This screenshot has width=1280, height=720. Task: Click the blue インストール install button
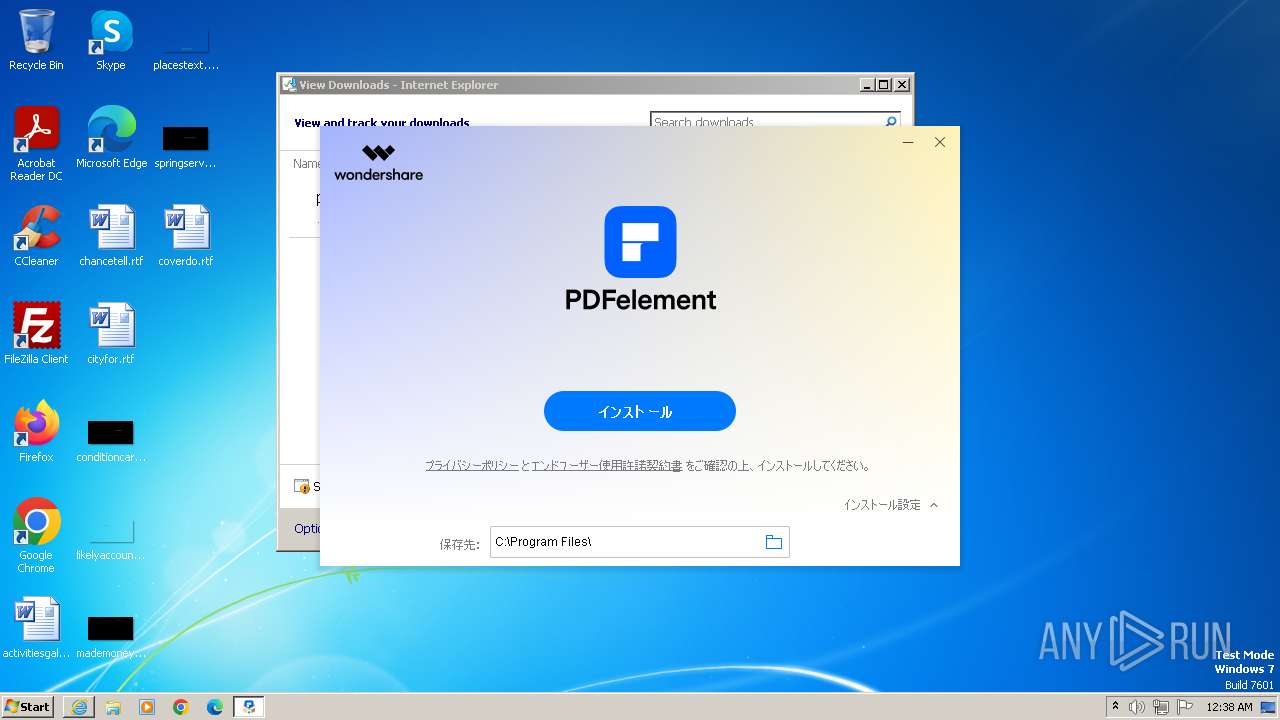(640, 411)
